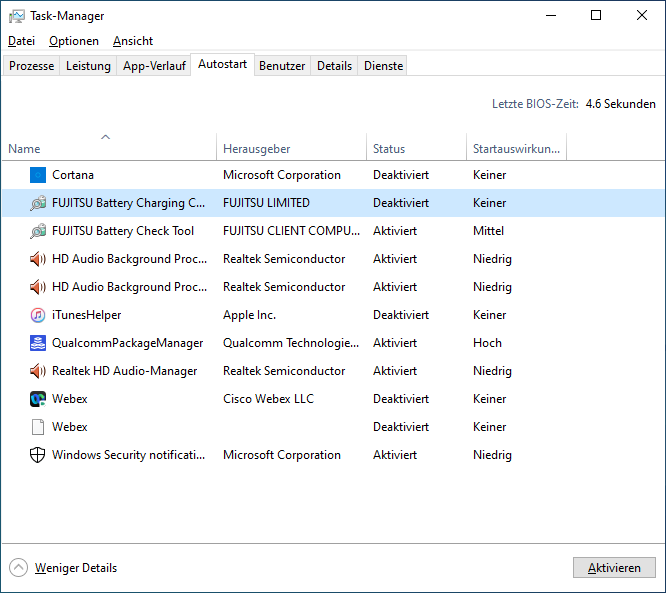Switch to the Leistung tab

(88, 66)
